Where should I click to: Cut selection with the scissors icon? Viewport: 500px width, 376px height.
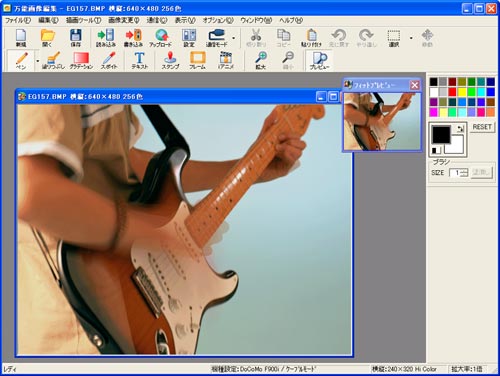click(256, 38)
